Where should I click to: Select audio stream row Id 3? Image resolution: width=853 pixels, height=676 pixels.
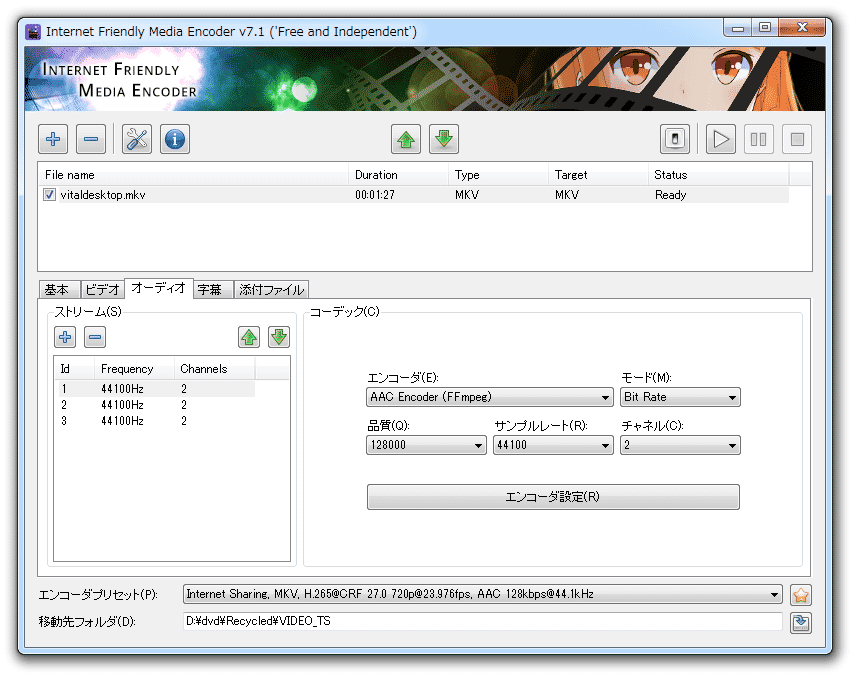click(157, 420)
